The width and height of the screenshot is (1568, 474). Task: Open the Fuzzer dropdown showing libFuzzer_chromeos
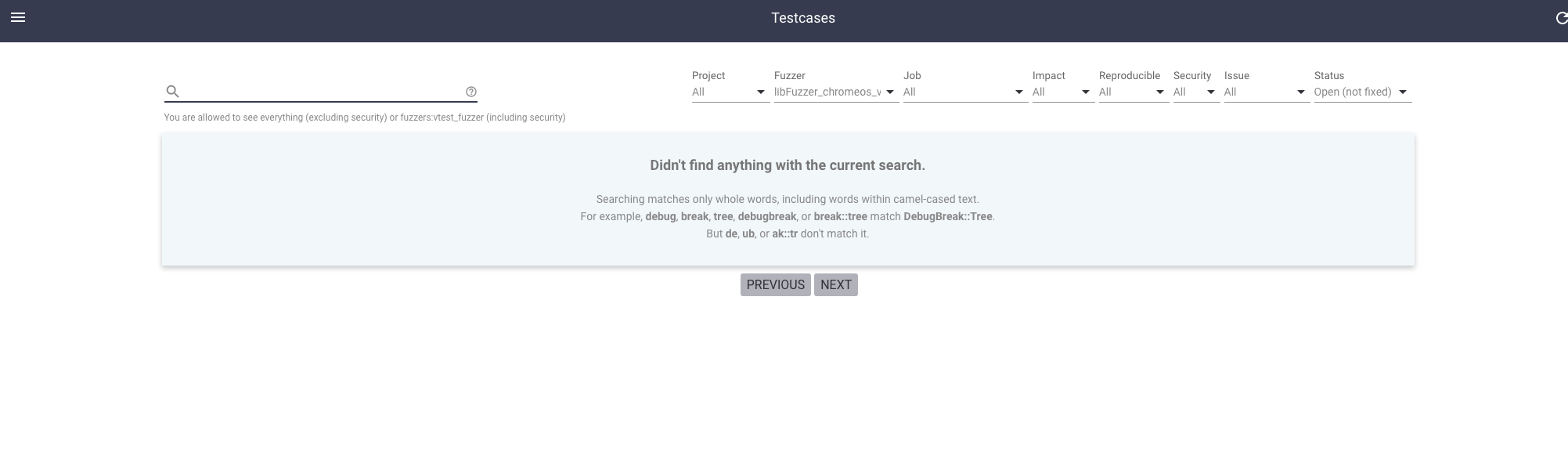(836, 92)
